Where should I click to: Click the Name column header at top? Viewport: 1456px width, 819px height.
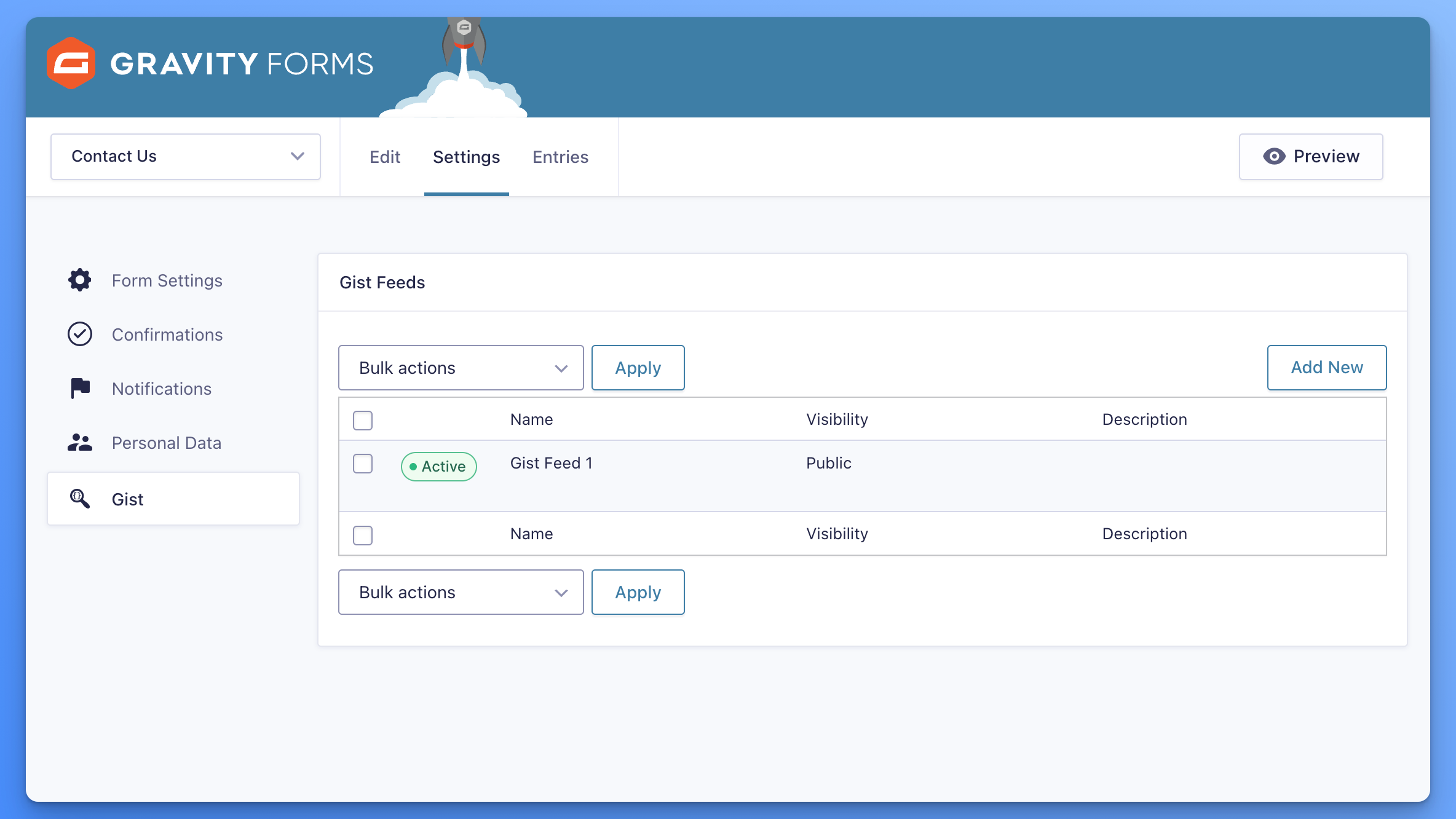point(531,419)
